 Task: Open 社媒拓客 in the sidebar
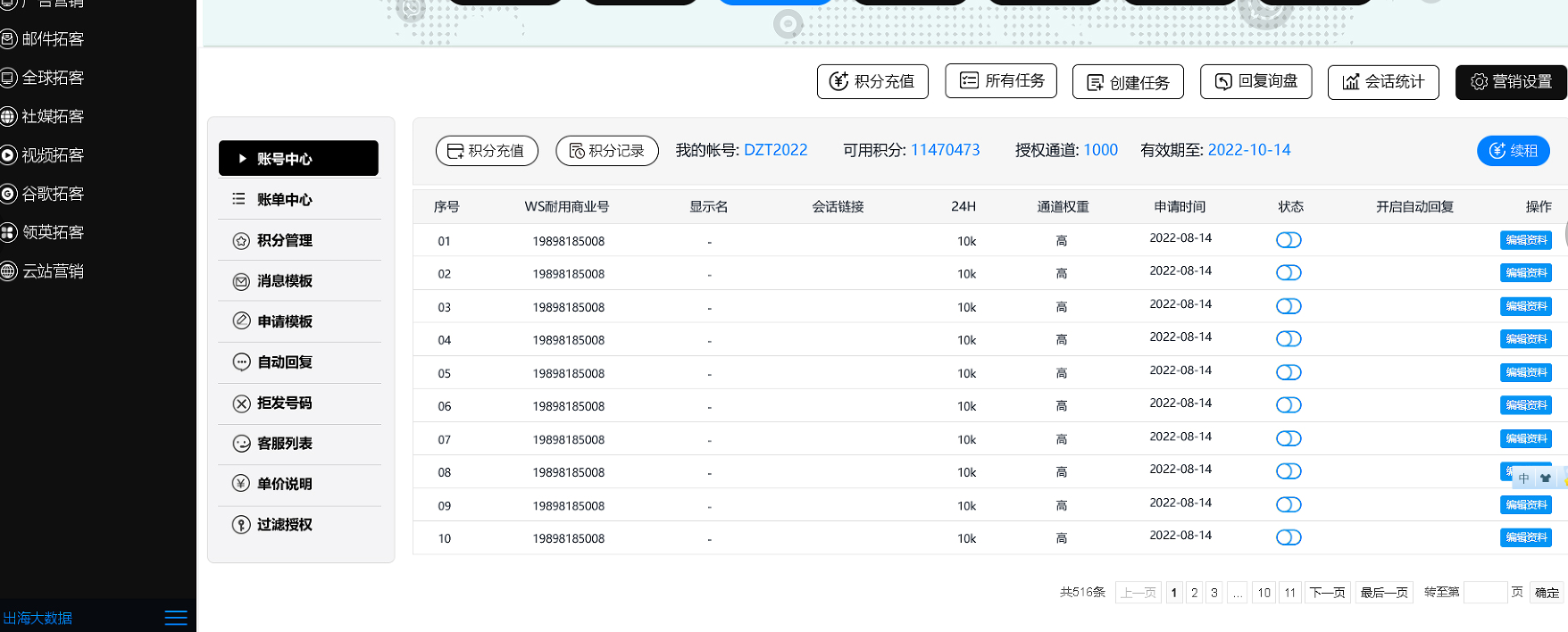pyautogui.click(x=52, y=117)
